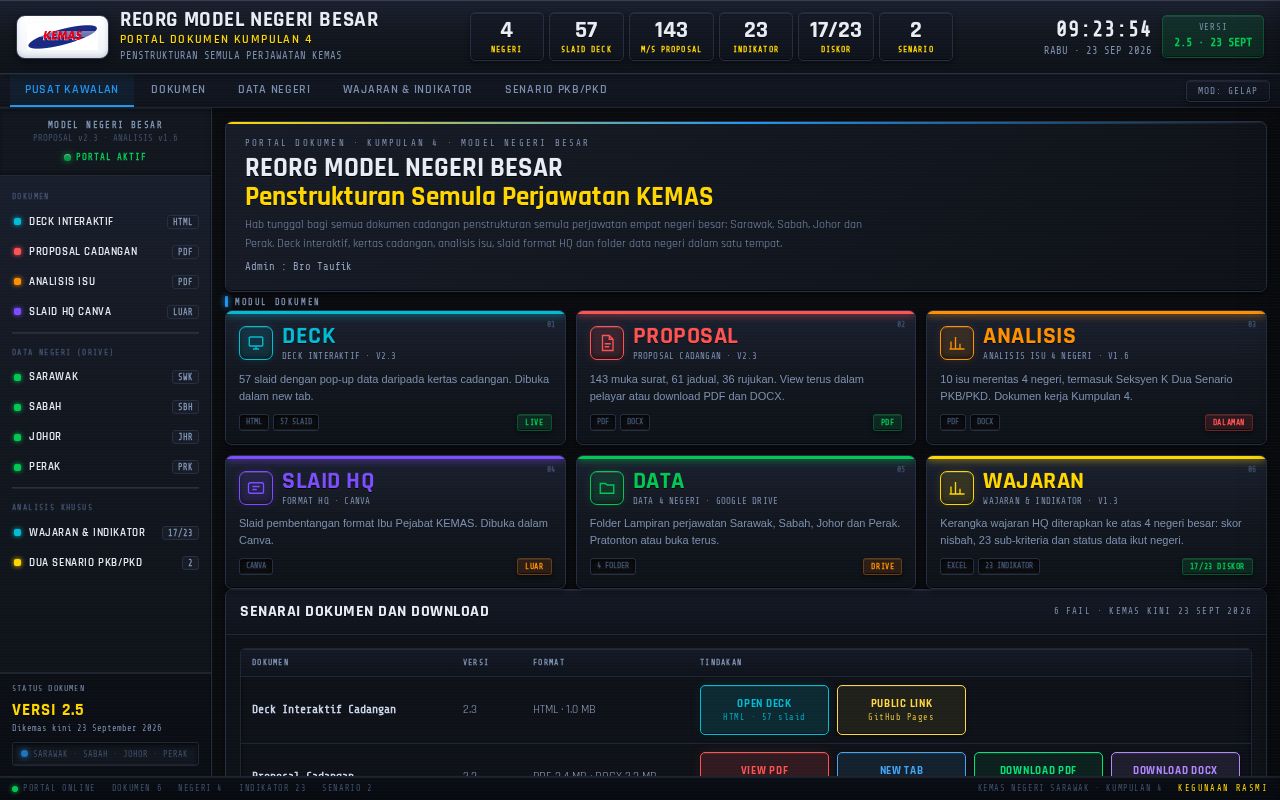
Task: Open DECK INTERAKTIF in the sidebar
Action: point(106,222)
